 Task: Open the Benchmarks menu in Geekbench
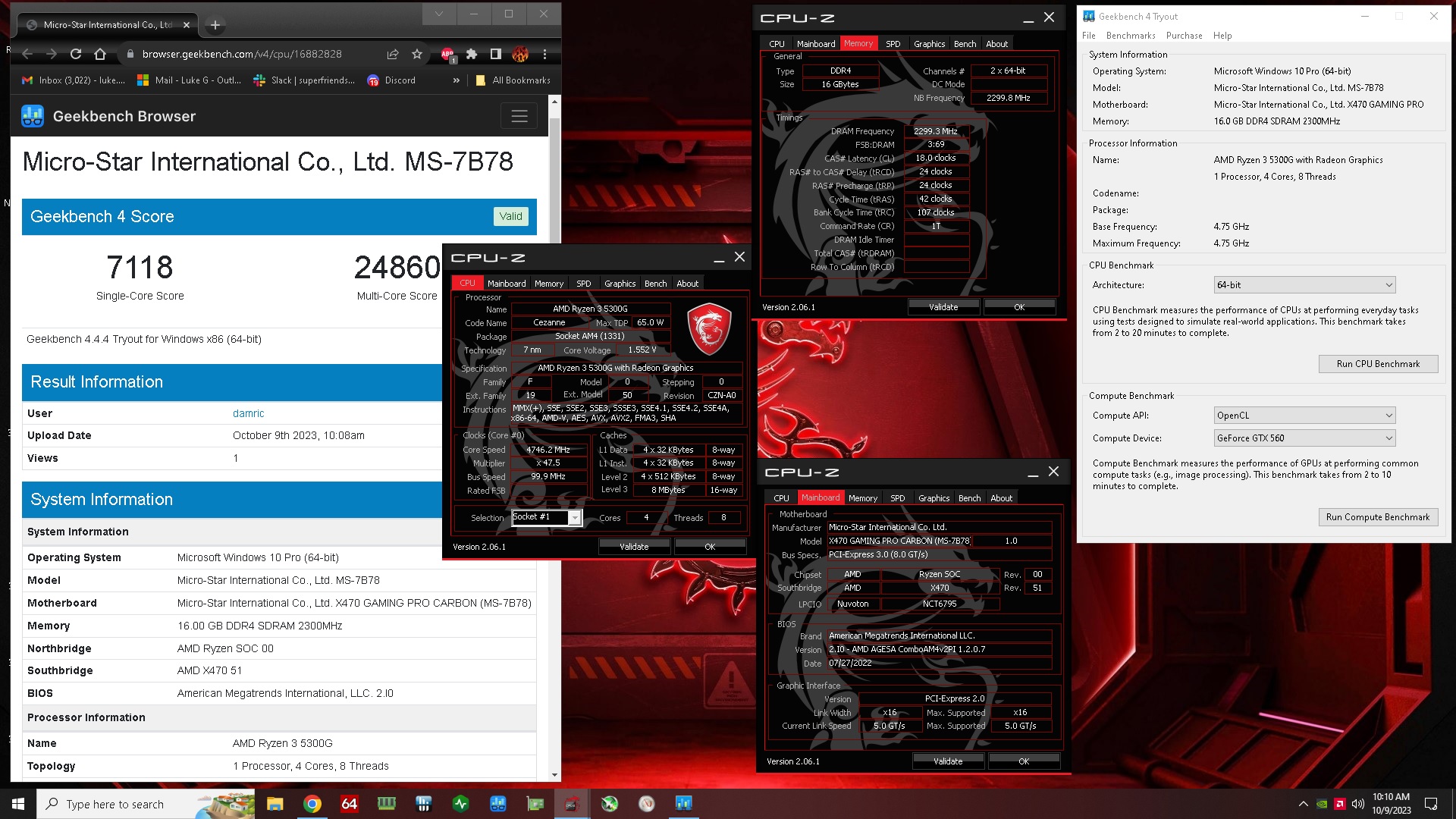click(x=1131, y=36)
